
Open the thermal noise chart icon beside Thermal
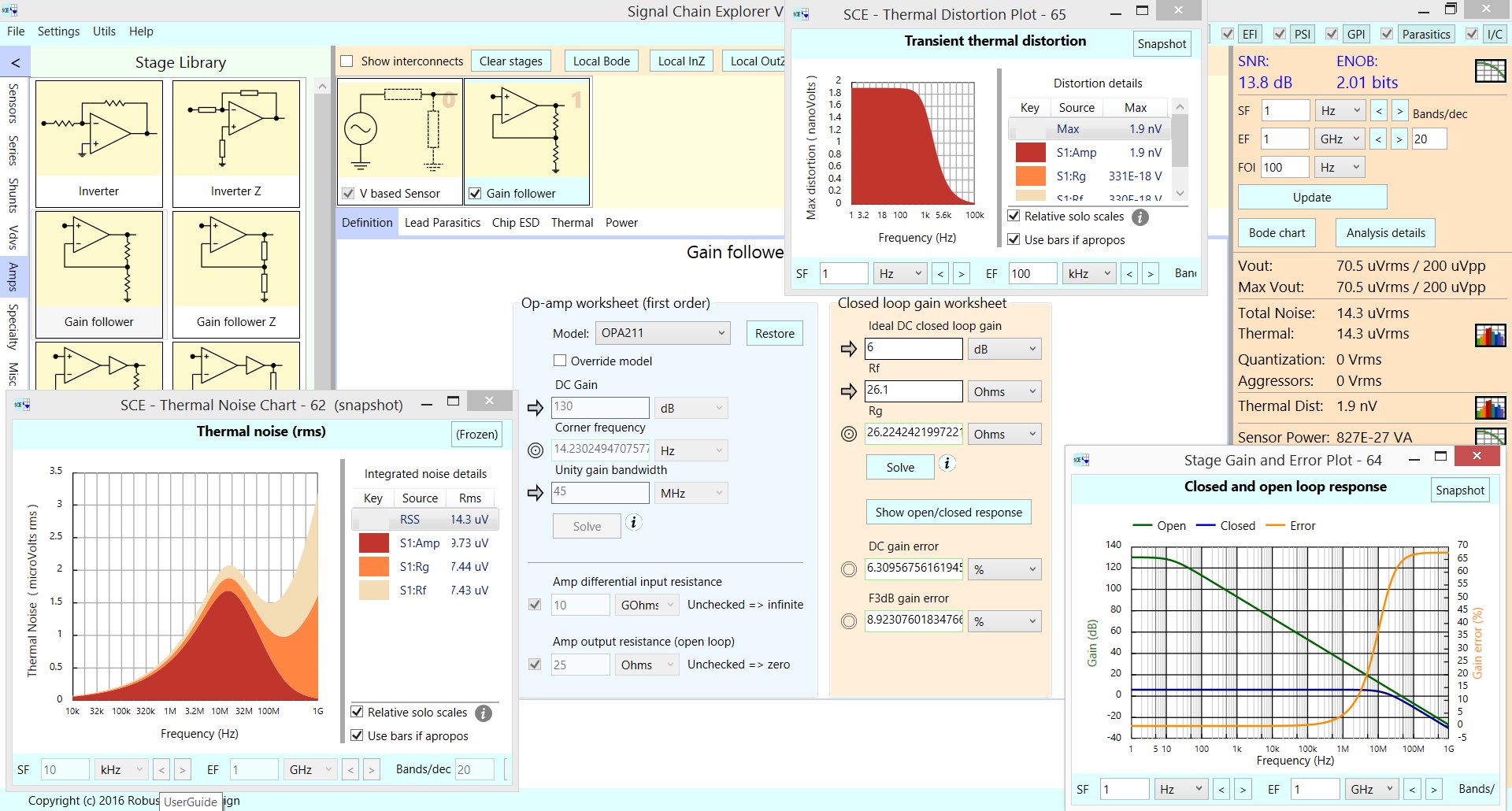click(1490, 335)
